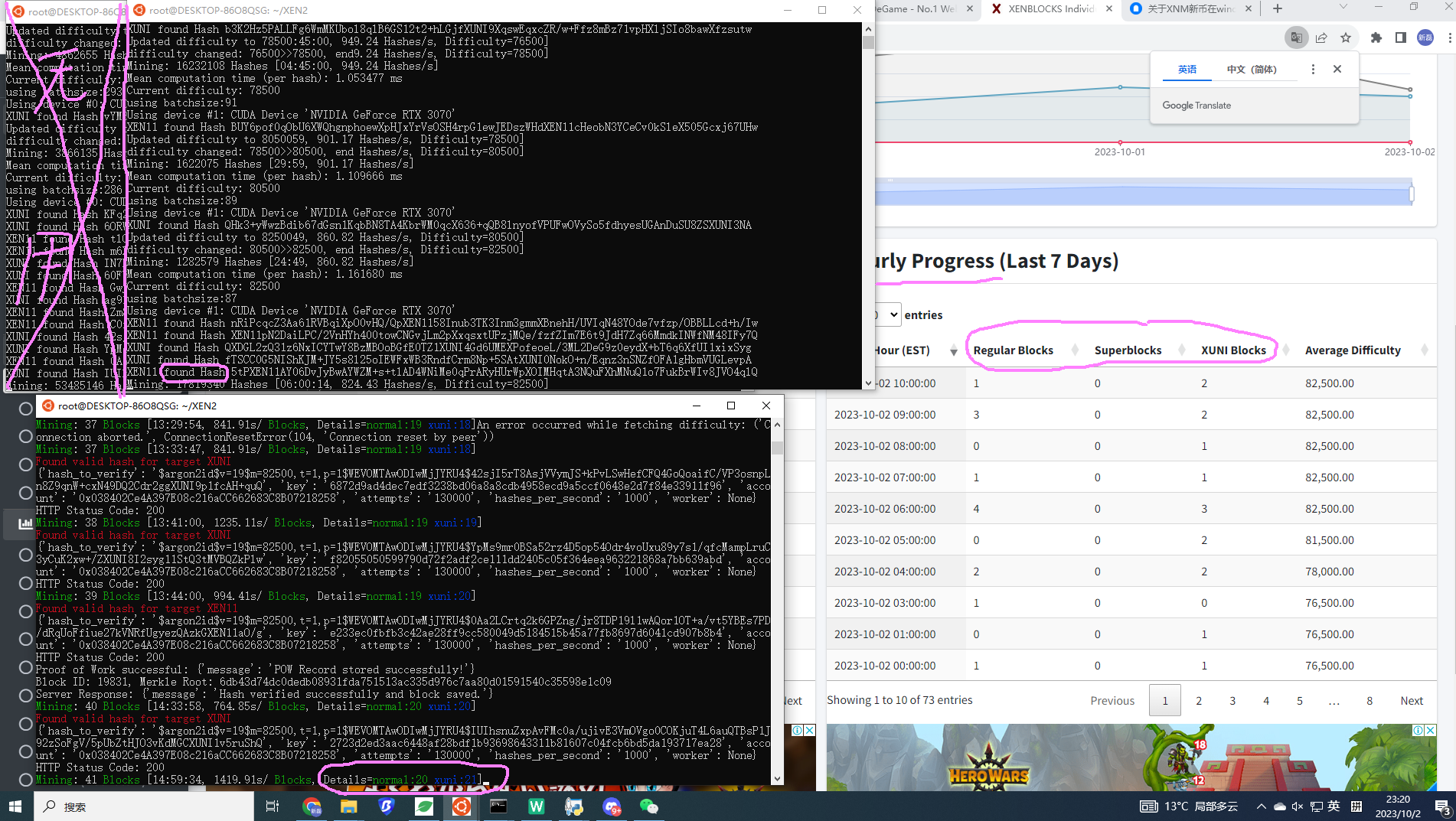
Task: Open the app with 9+ badge on taskbar
Action: 611,806
